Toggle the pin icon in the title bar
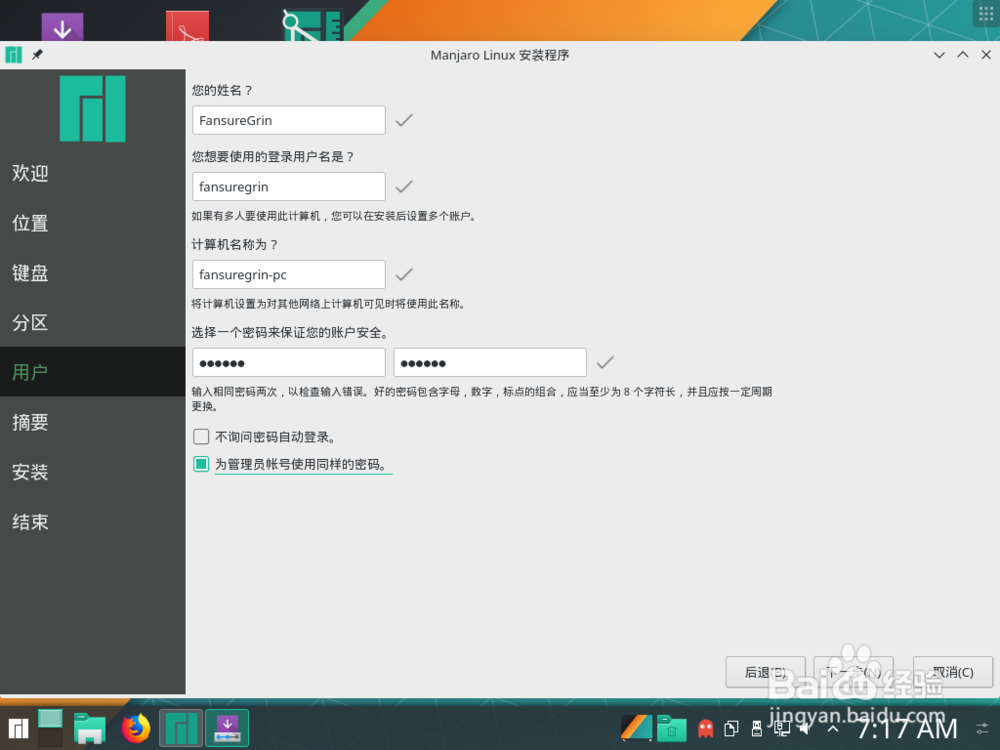 click(x=37, y=55)
